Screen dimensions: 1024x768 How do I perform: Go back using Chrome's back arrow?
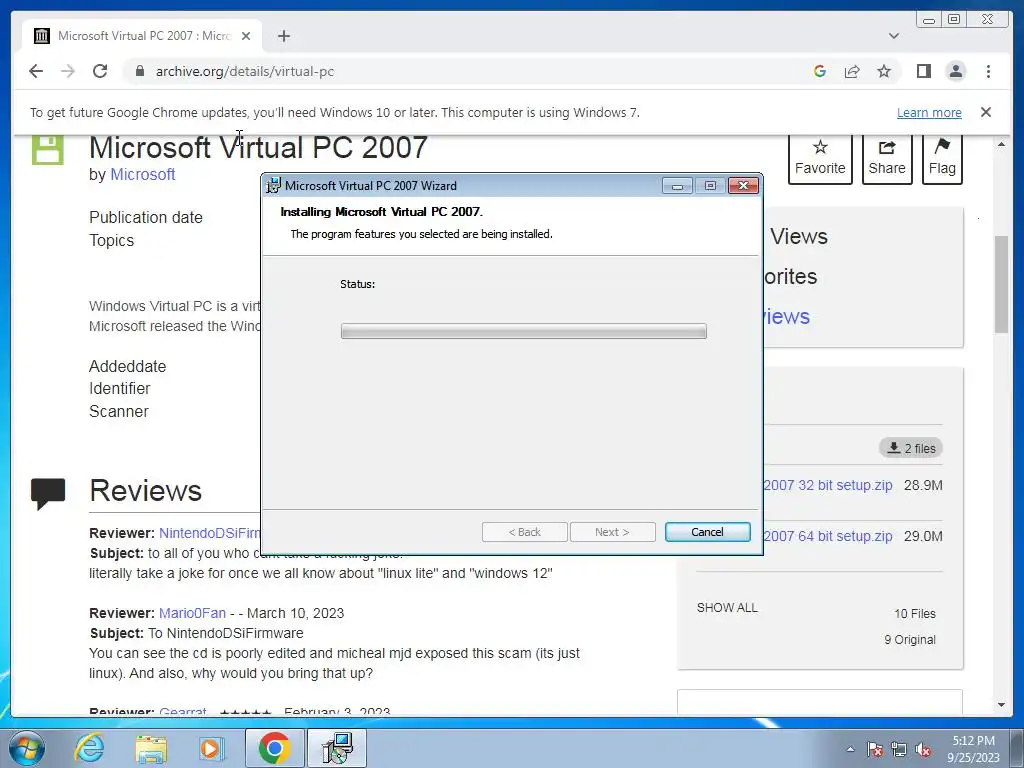pos(36,71)
